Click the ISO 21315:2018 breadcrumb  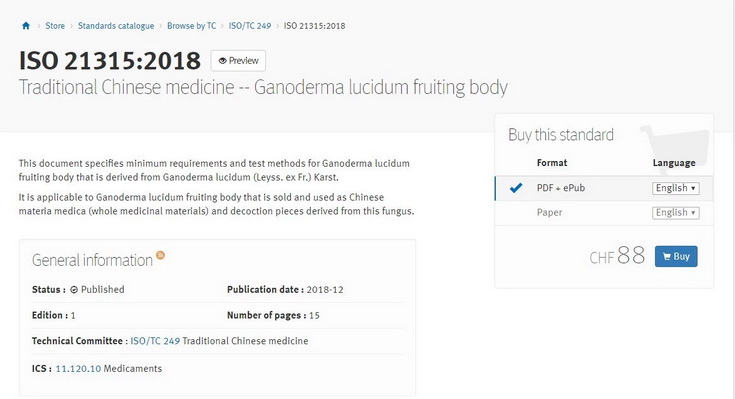314,26
